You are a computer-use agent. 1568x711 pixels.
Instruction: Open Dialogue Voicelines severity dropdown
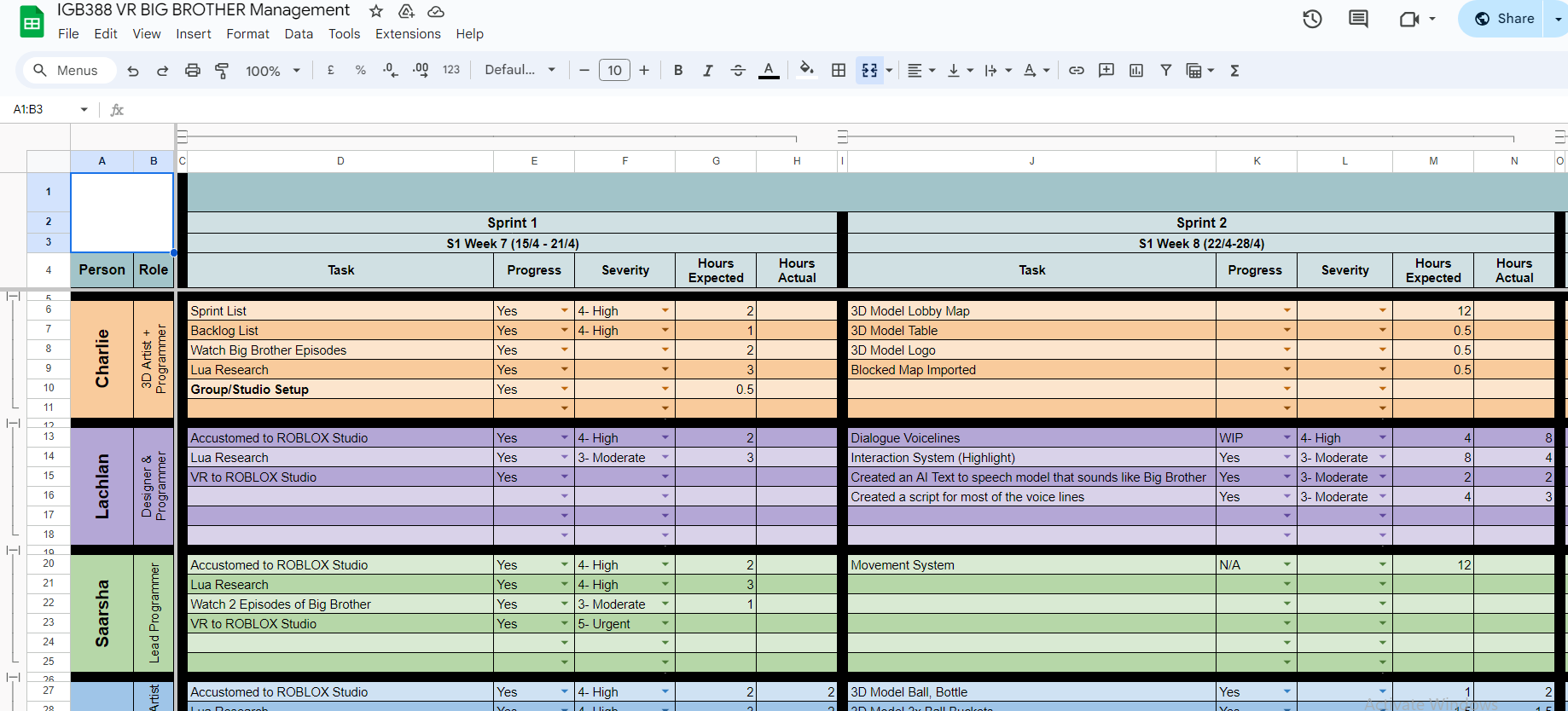click(1382, 437)
